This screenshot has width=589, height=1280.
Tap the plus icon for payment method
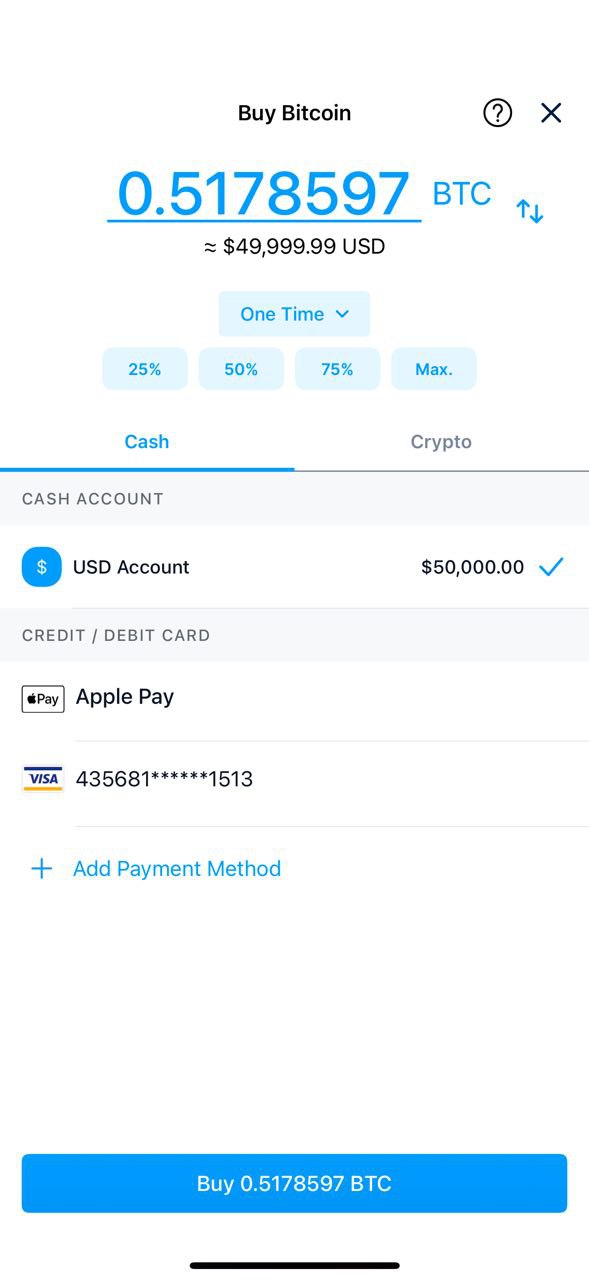41,869
